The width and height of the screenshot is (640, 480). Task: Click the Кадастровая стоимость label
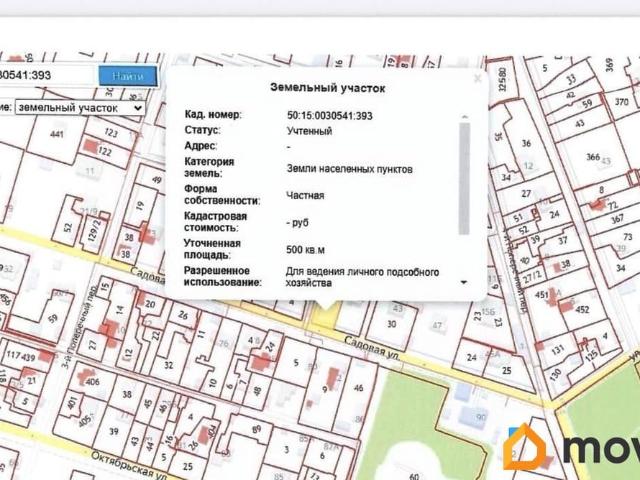[x=216, y=222]
